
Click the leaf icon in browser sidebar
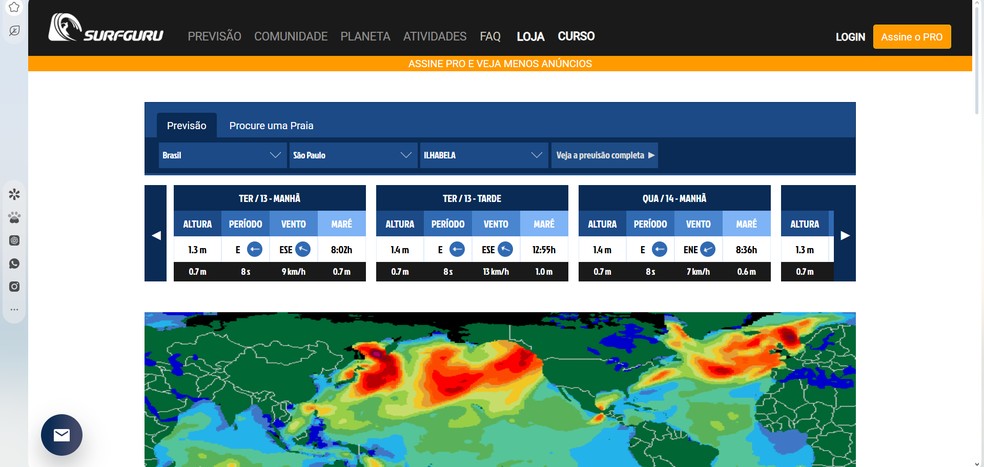coord(14,30)
